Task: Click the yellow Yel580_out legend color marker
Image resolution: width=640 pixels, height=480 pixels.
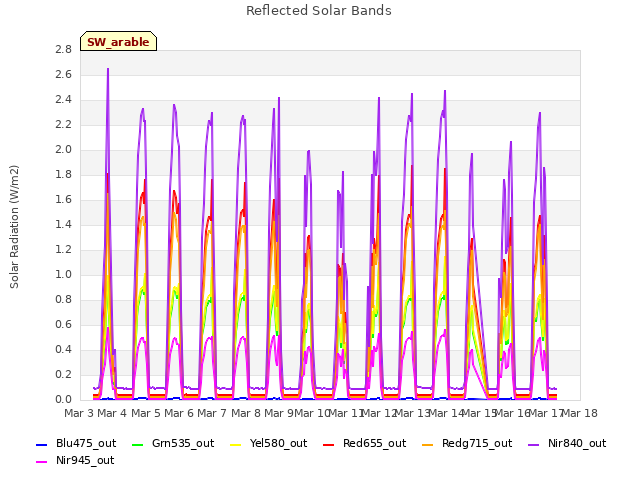Action: pyautogui.click(x=236, y=444)
